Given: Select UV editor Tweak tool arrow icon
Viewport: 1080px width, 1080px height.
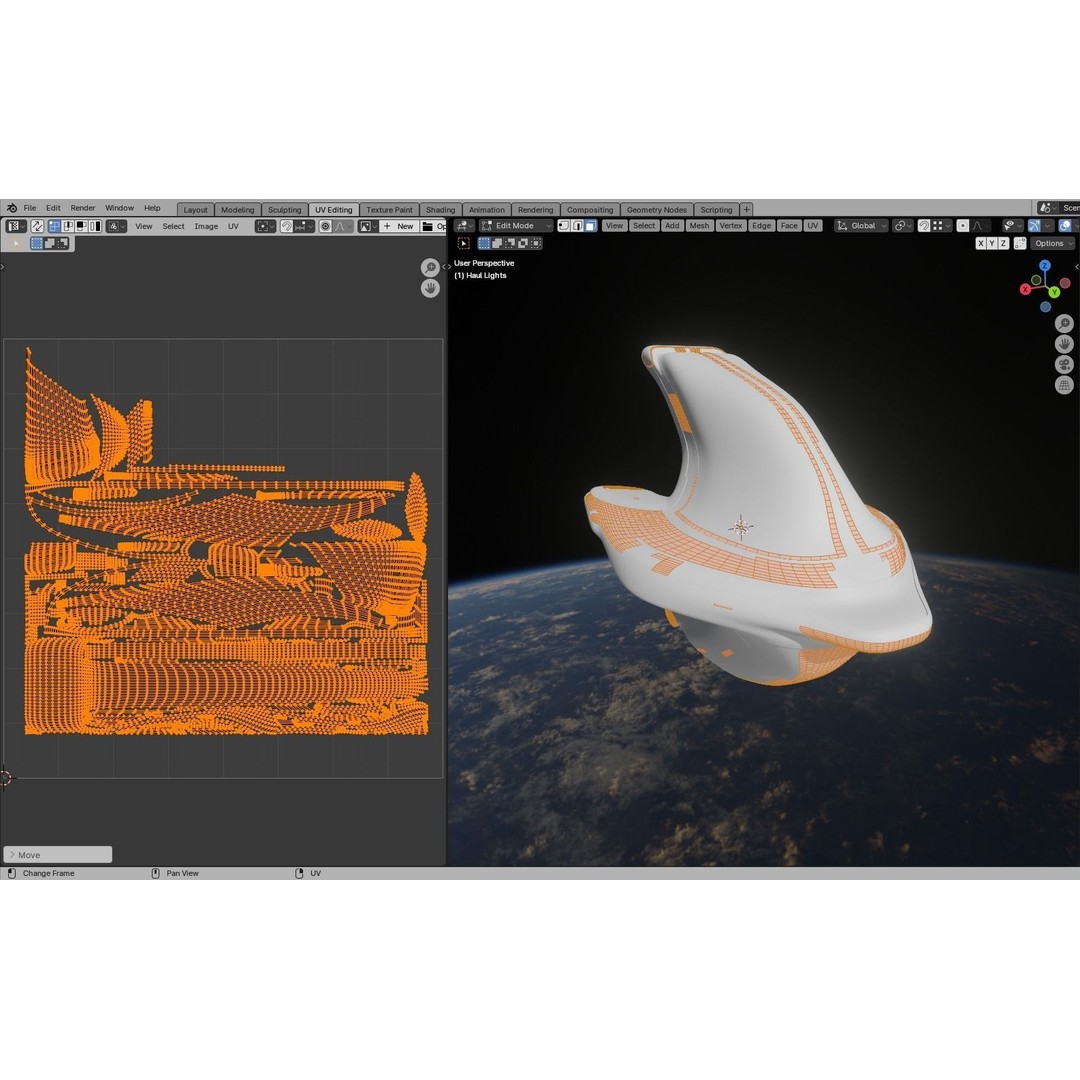Looking at the screenshot, I should click(x=16, y=243).
